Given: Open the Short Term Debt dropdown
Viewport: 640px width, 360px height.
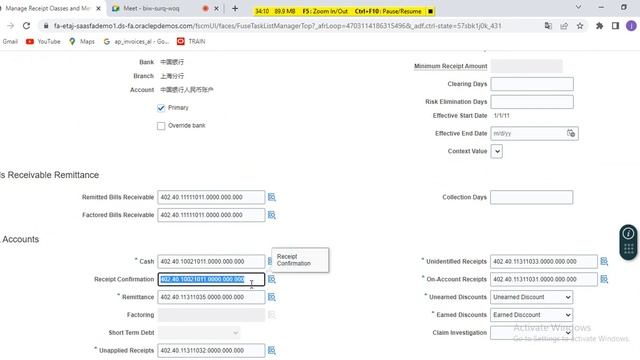Looking at the screenshot, I should 199,333.
